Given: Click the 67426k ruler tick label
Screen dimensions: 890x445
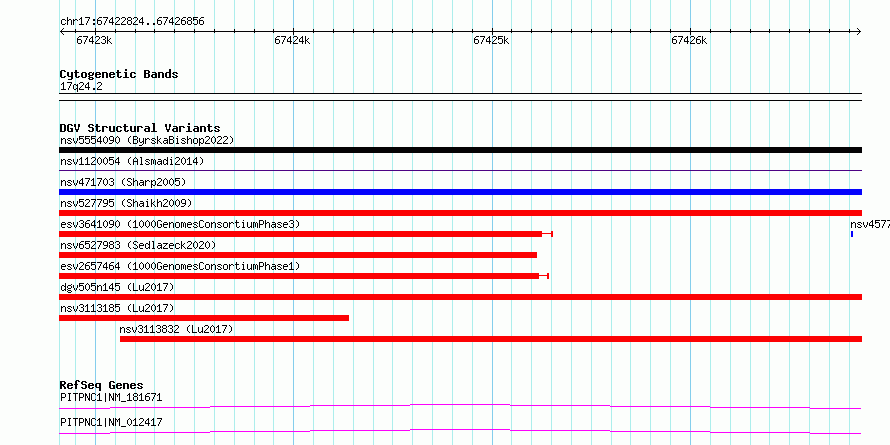Looking at the screenshot, I should tap(689, 40).
